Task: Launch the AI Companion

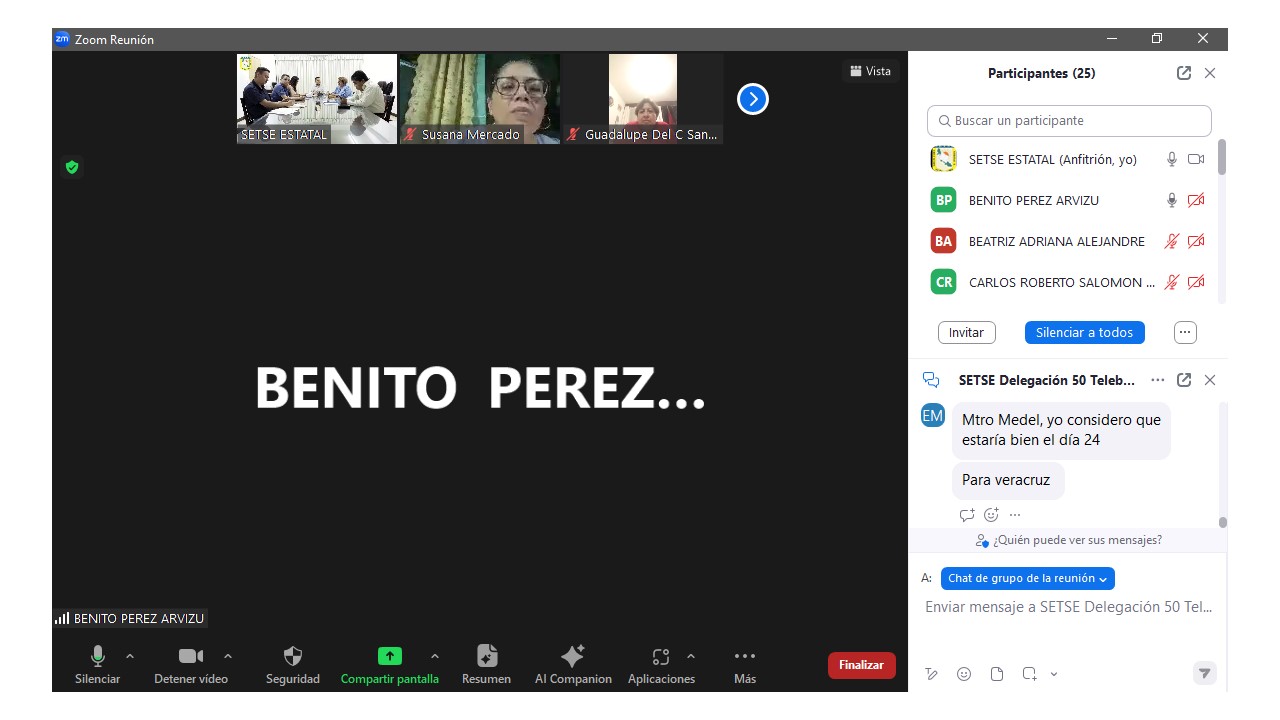Action: [x=573, y=657]
